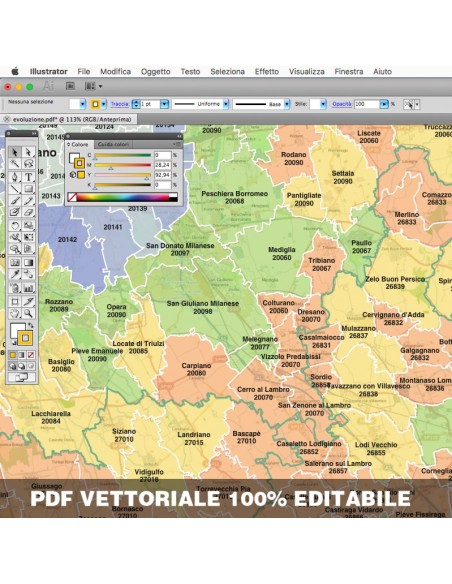Open the Oggetto menu

pos(156,72)
